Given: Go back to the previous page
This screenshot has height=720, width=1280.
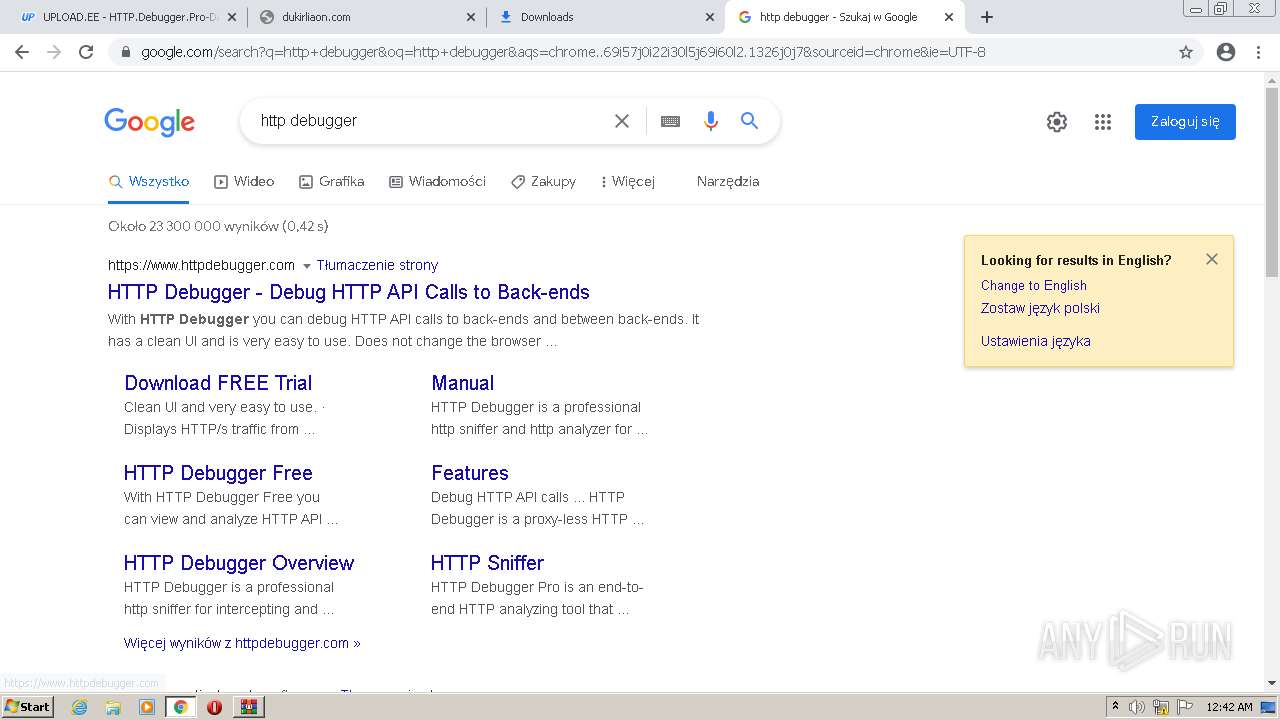Looking at the screenshot, I should click(x=22, y=52).
